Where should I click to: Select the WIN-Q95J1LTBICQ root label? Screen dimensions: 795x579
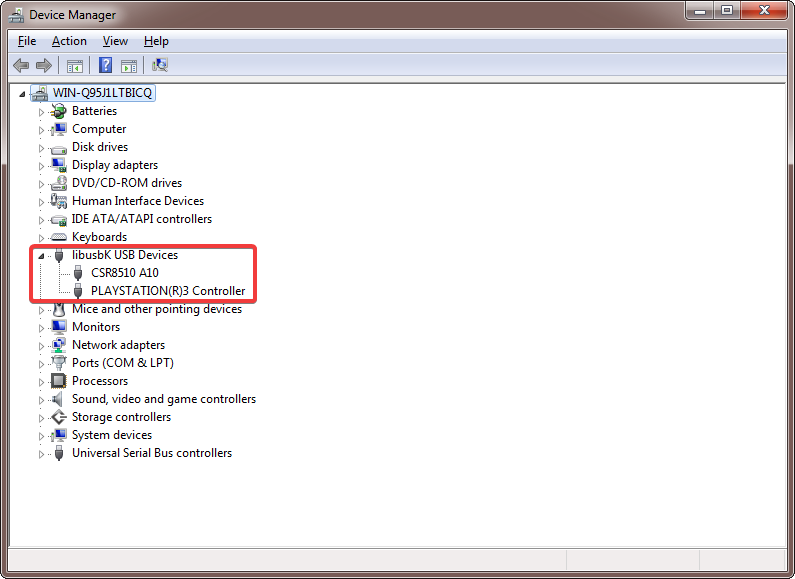pos(102,93)
